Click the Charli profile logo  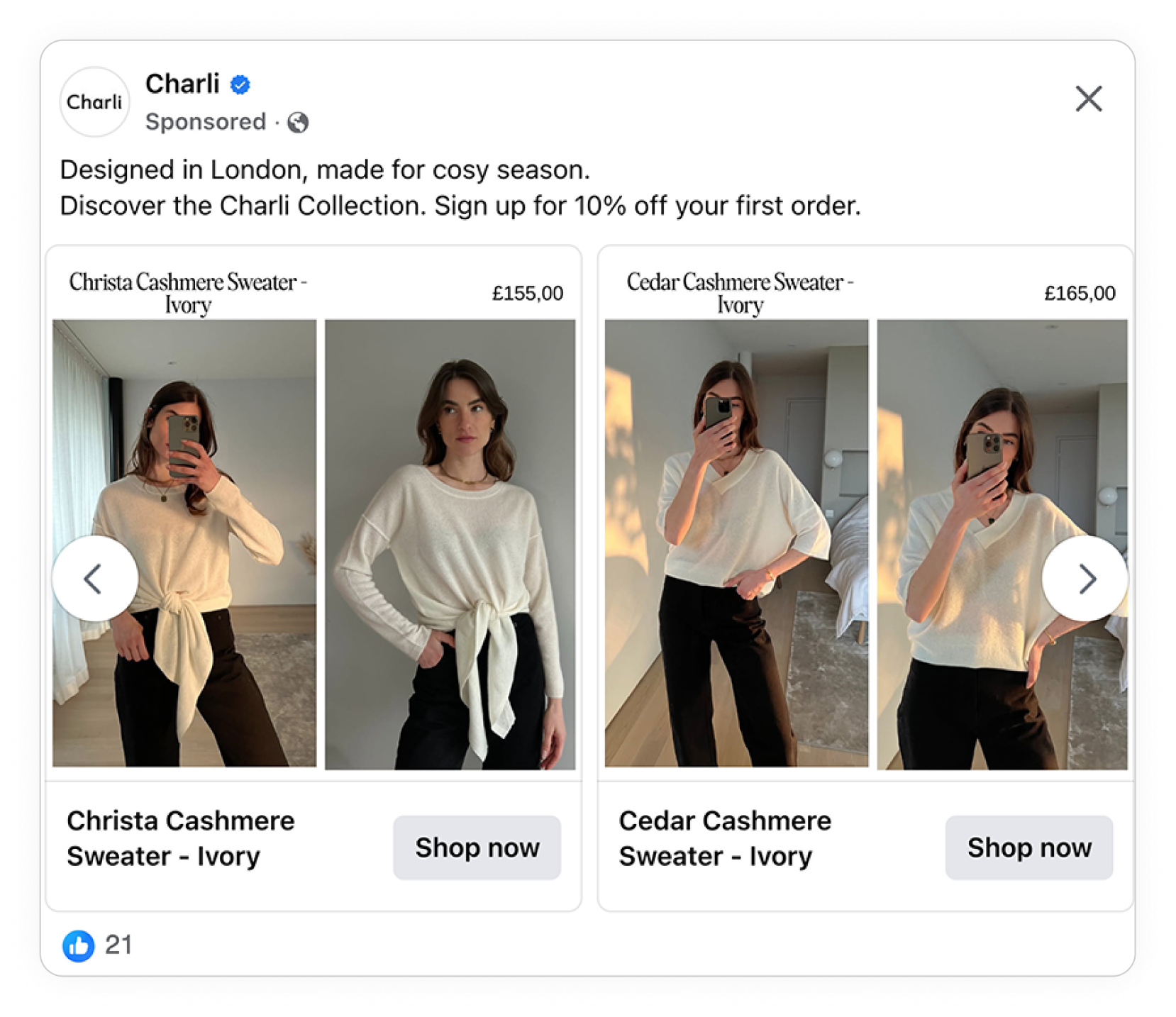pyautogui.click(x=94, y=102)
